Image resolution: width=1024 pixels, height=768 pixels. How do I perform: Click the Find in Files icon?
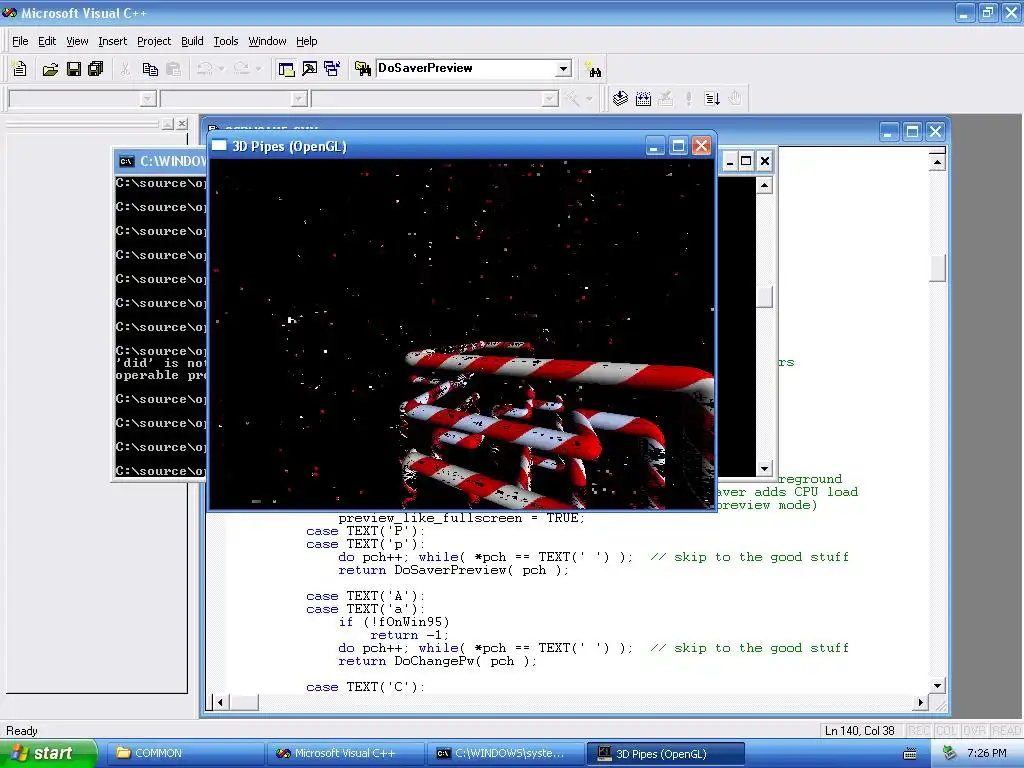coord(362,69)
